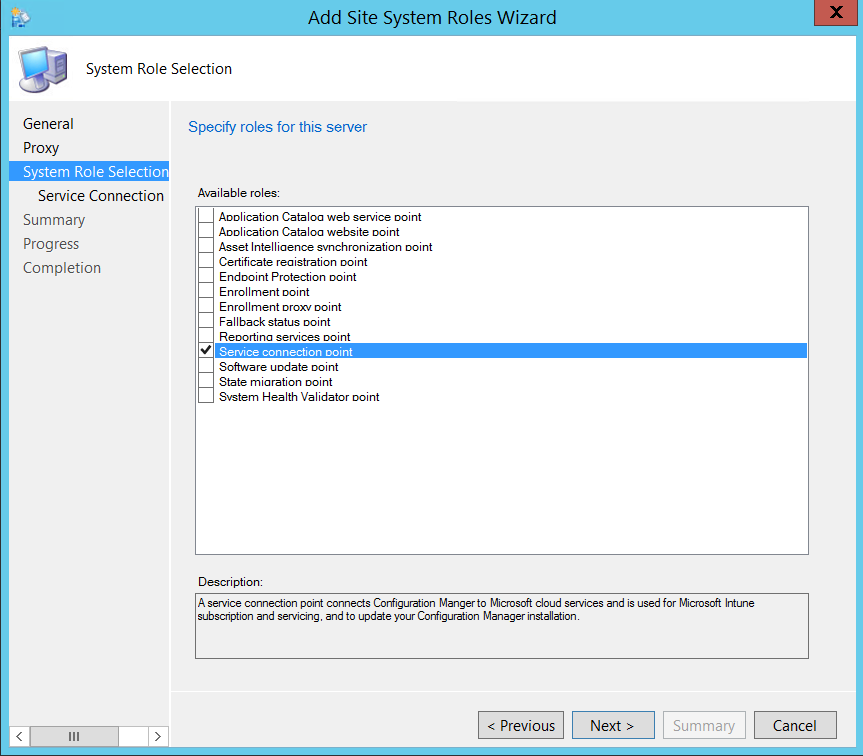The height and width of the screenshot is (756, 863).
Task: Cancel the Add Site System Roles Wizard
Action: coord(795,725)
